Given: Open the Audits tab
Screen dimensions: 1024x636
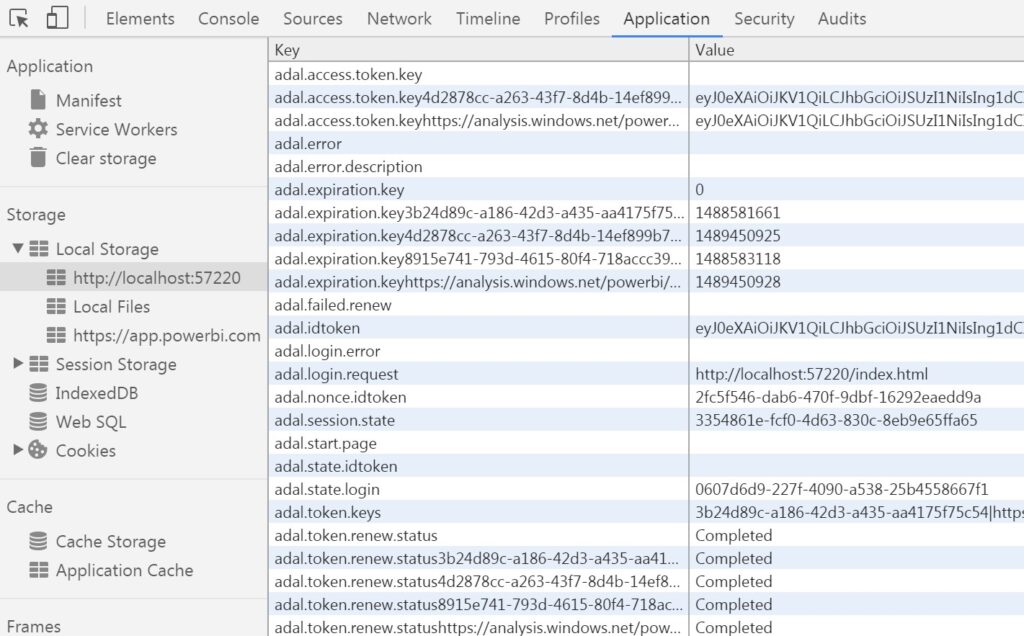Looking at the screenshot, I should [x=842, y=18].
